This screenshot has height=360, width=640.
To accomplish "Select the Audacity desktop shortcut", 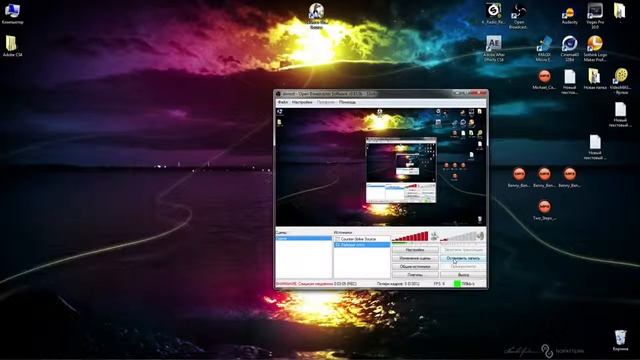I will click(x=569, y=16).
